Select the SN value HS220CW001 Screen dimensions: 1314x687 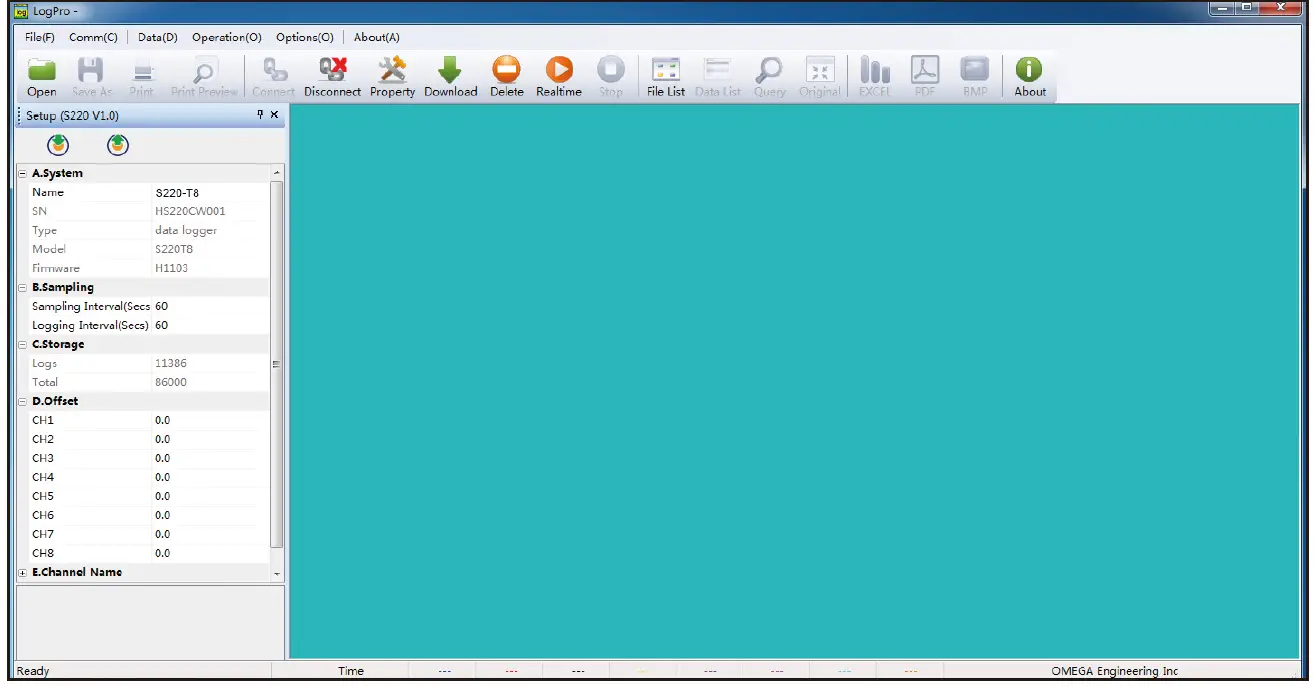pos(190,212)
